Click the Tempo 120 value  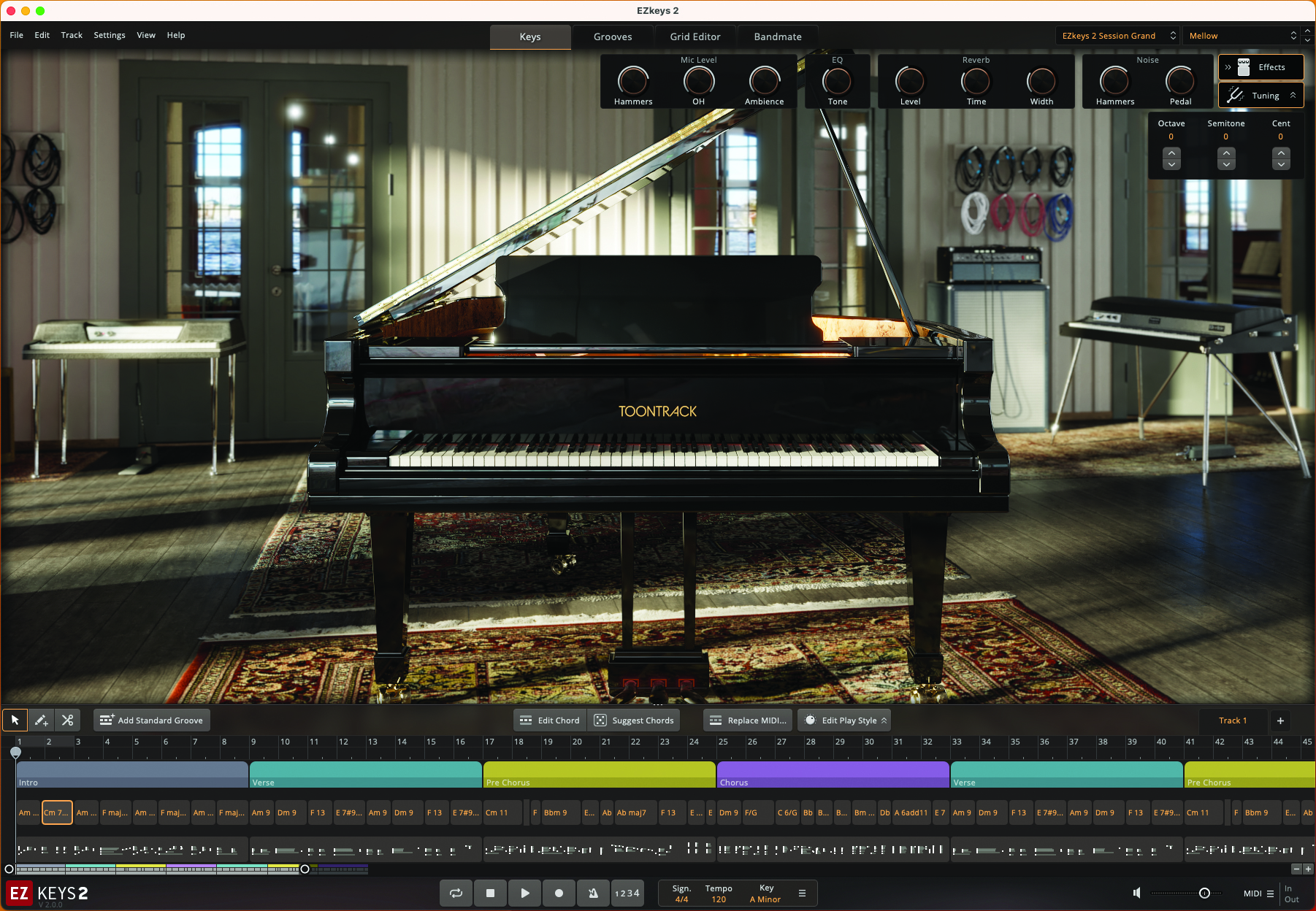(x=719, y=899)
